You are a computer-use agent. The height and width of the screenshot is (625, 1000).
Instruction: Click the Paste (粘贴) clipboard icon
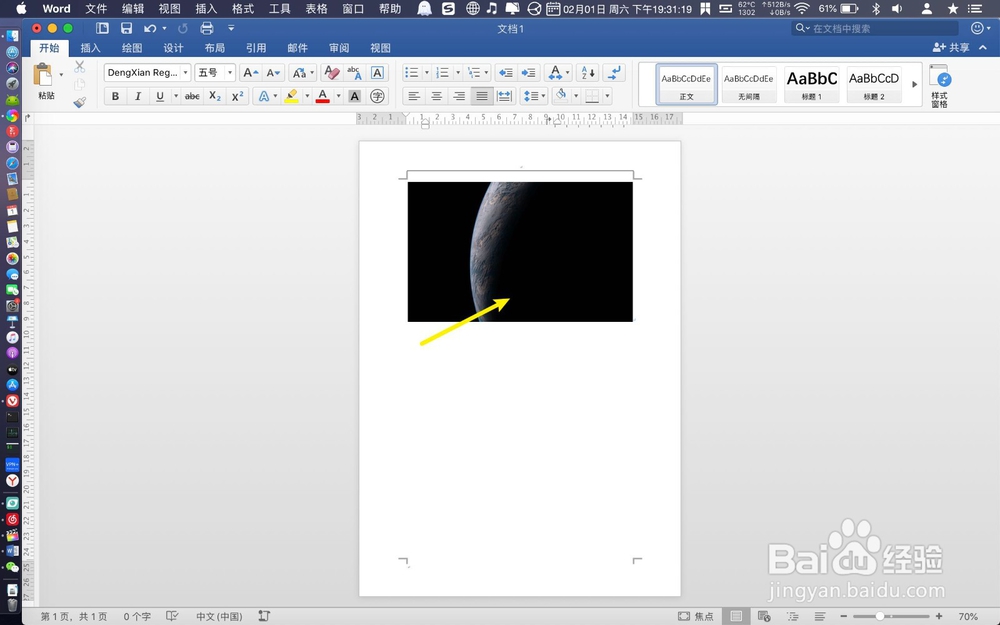point(43,75)
